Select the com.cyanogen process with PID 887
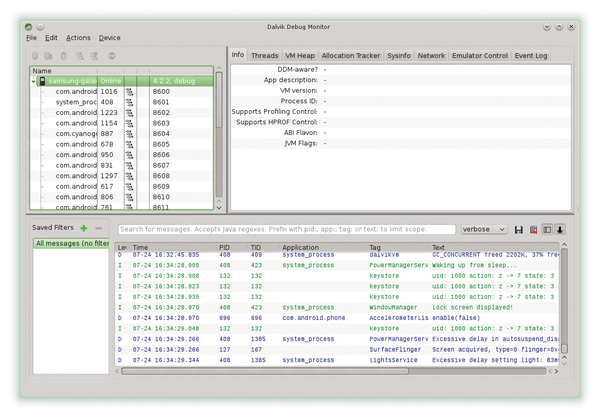Image resolution: width=600 pixels, height=418 pixels. point(122,134)
